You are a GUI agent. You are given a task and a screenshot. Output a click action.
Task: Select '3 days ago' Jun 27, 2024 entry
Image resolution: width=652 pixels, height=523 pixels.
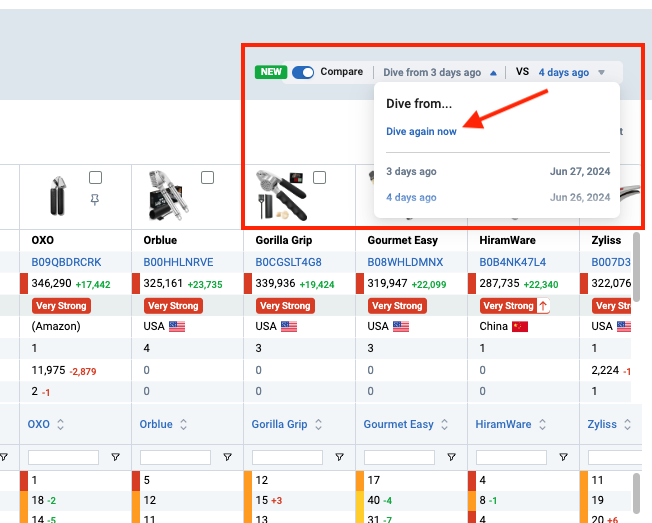(x=498, y=171)
